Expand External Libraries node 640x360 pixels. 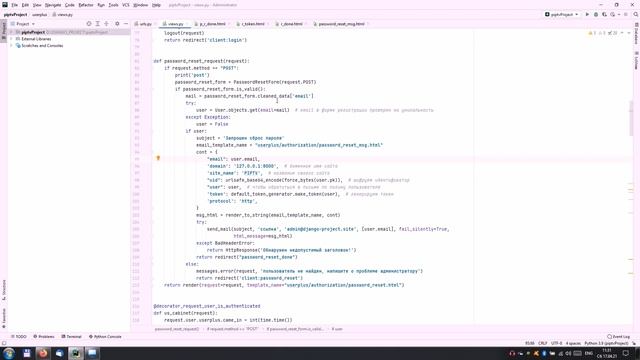pyautogui.click(x=11, y=39)
